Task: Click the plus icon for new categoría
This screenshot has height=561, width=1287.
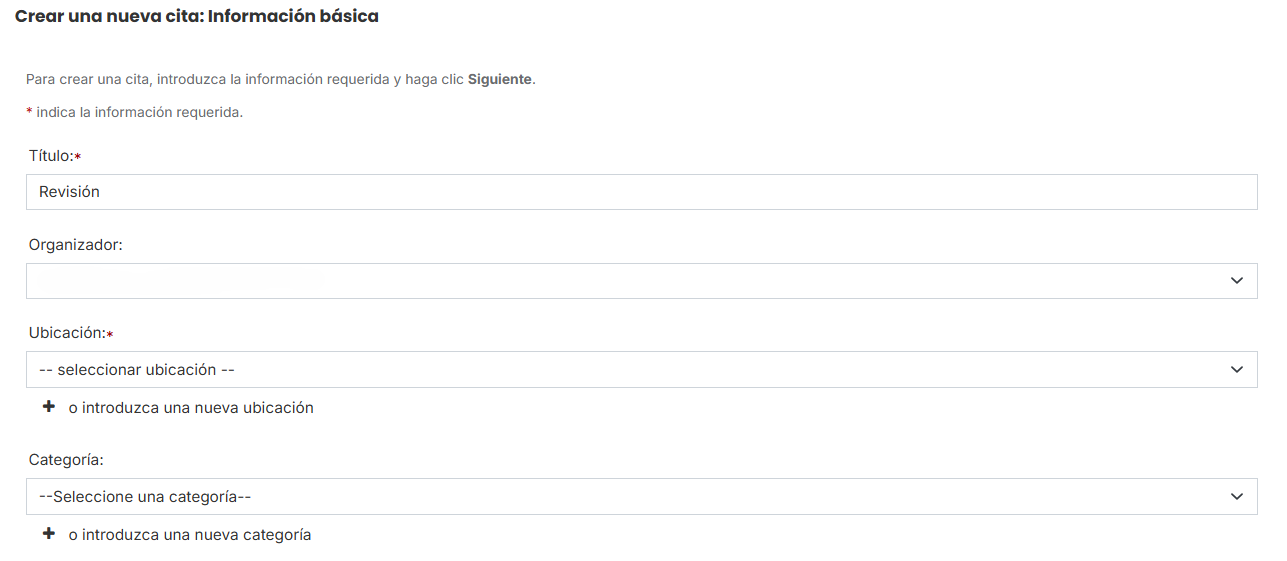Action: pos(48,534)
